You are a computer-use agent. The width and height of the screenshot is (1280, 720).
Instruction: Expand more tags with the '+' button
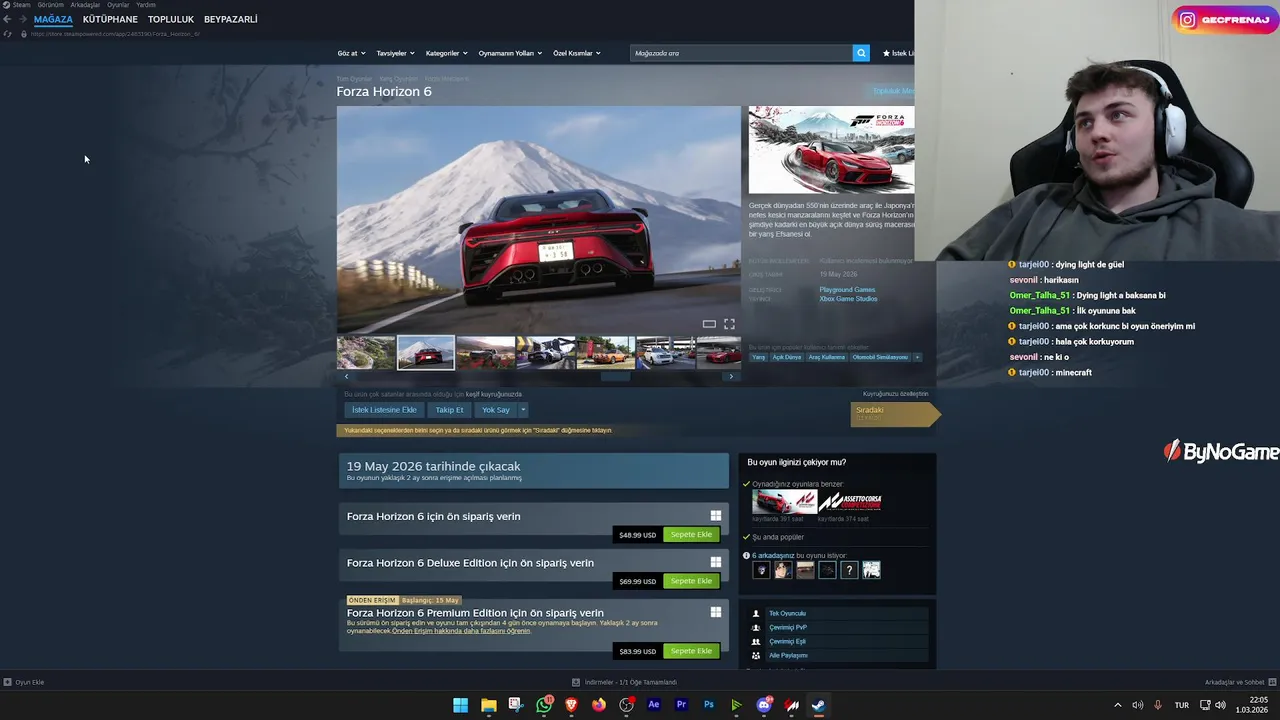(917, 357)
